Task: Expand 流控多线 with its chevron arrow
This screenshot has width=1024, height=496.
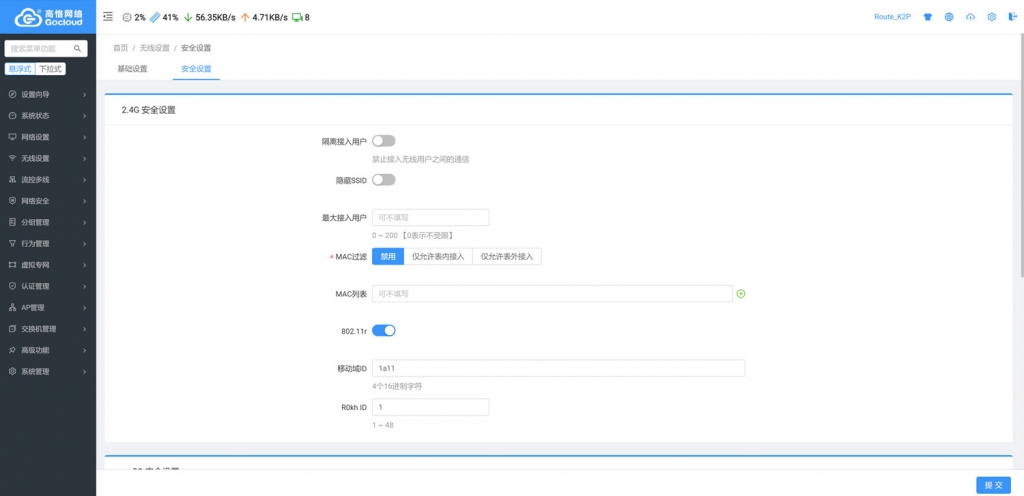Action: pos(85,179)
